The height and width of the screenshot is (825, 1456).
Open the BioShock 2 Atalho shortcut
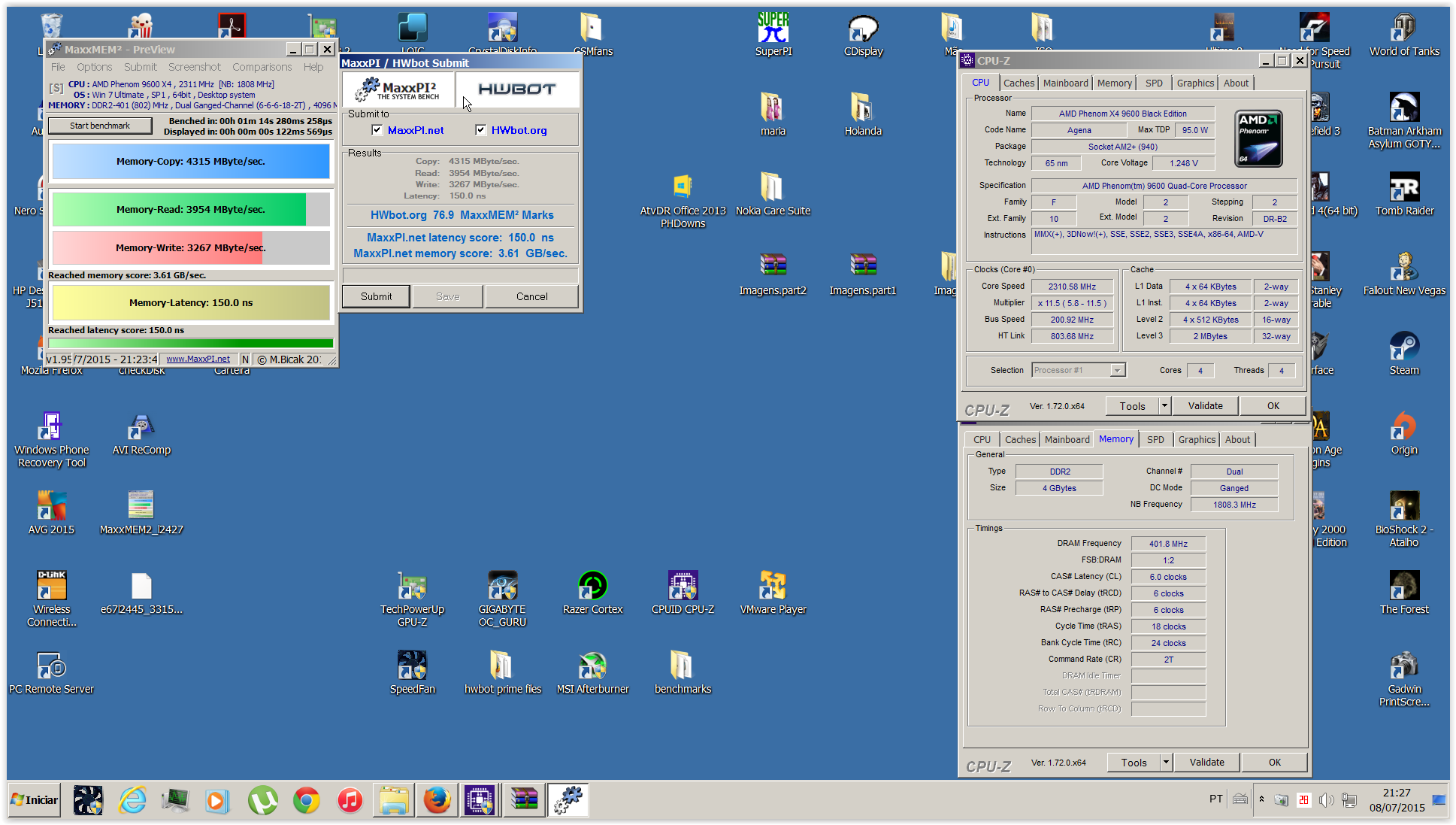point(1404,520)
